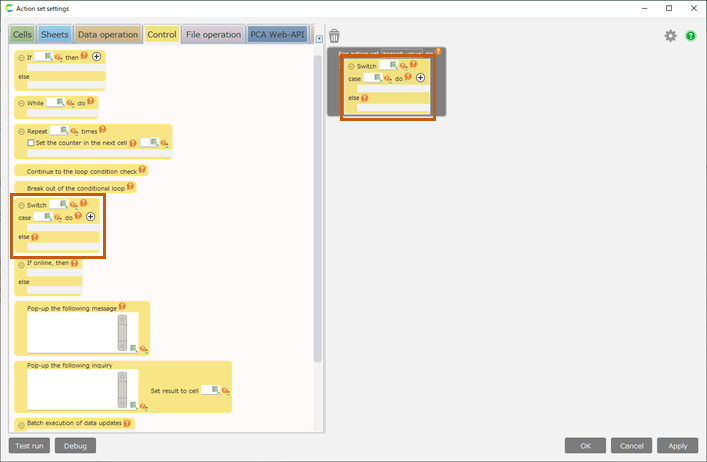The height and width of the screenshot is (462, 707).
Task: Collapse the Repeat block using its minus toggle
Action: (x=21, y=131)
